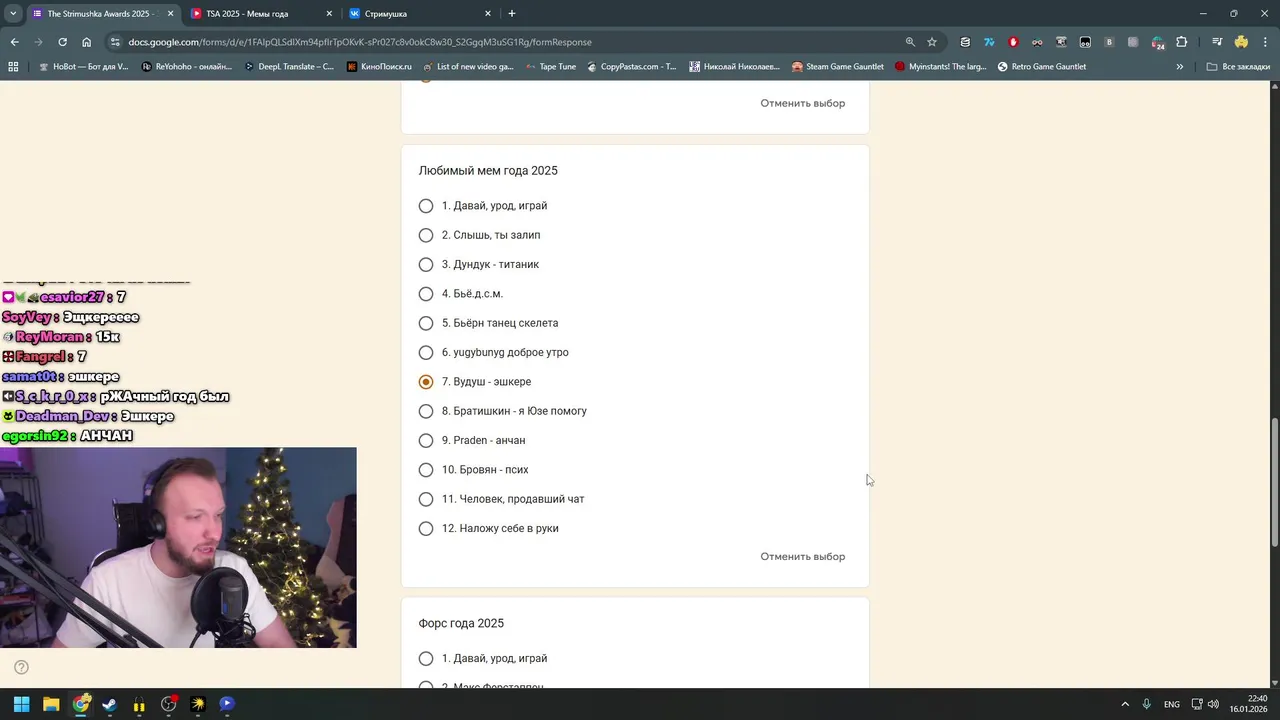Screen dimensions: 1280x720
Task: Open the Myinstants bookmark
Action: [940, 67]
